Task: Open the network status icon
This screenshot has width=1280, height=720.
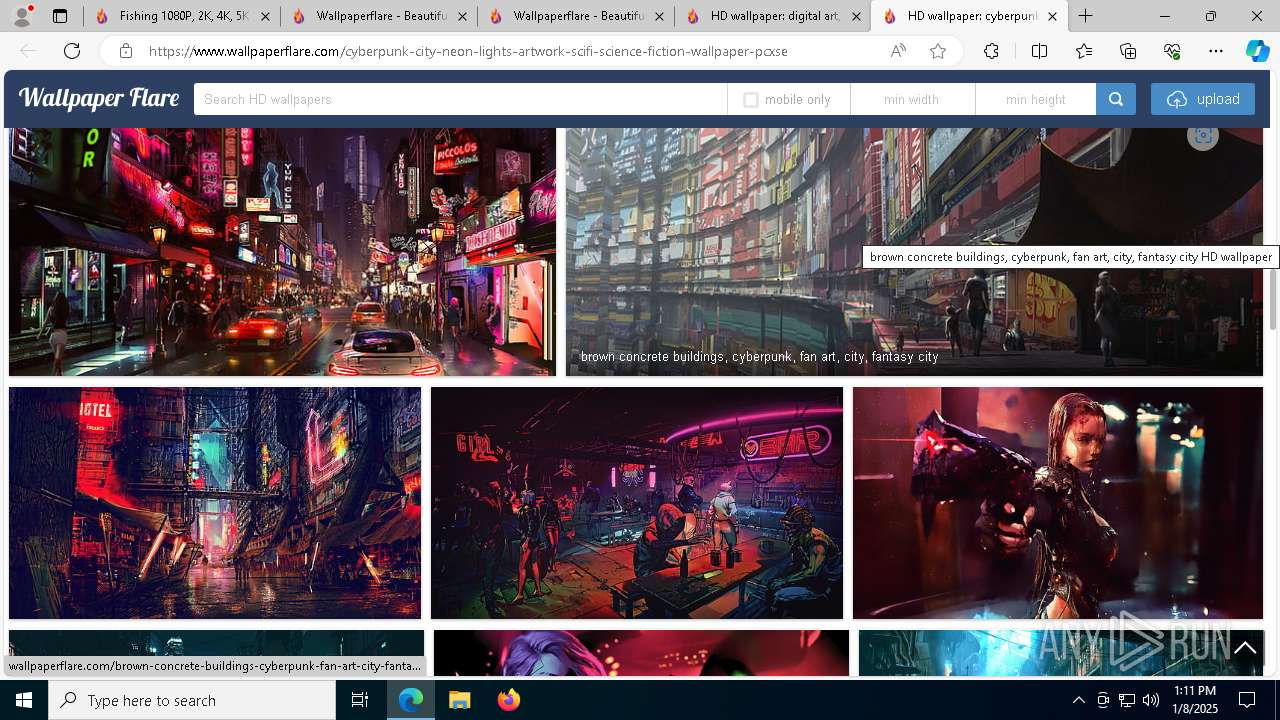Action: pos(1127,700)
